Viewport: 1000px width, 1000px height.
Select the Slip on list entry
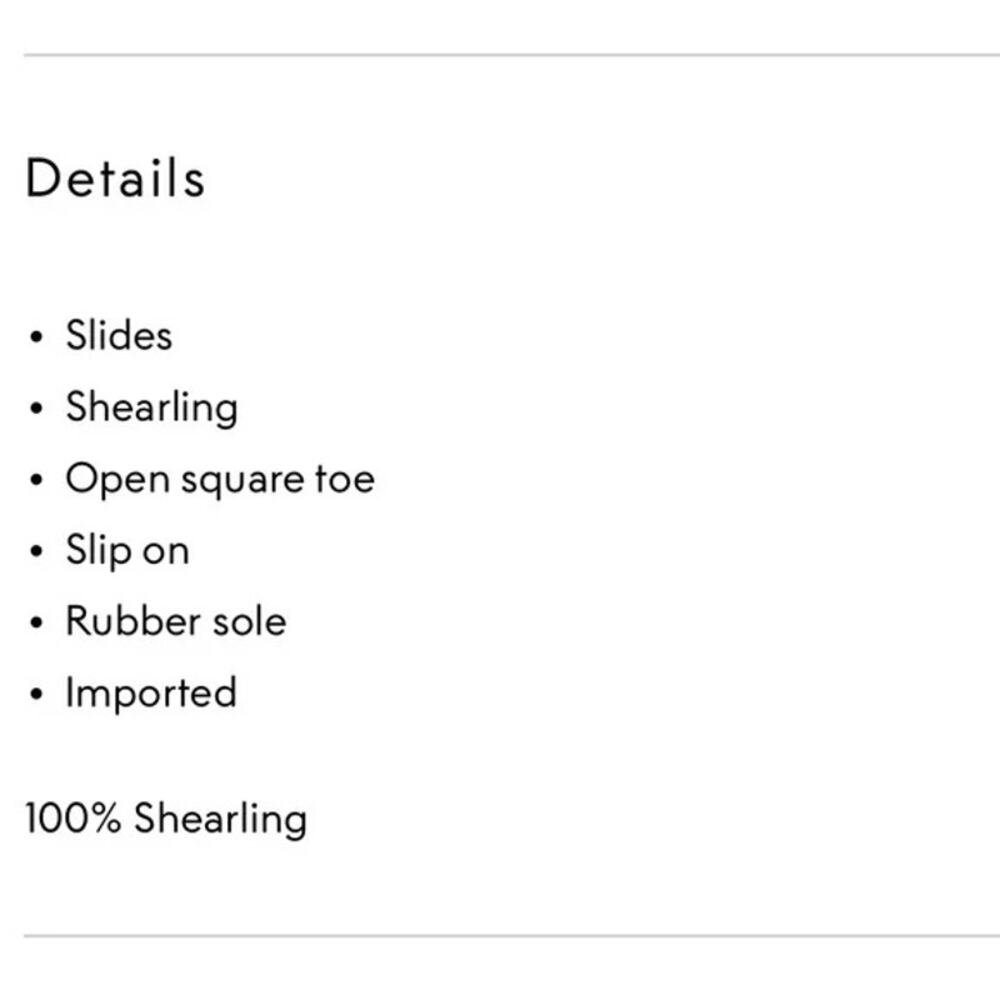127,550
